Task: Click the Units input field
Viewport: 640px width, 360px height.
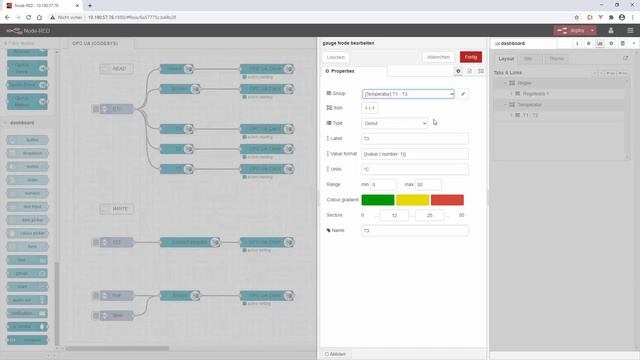Action: coord(415,169)
